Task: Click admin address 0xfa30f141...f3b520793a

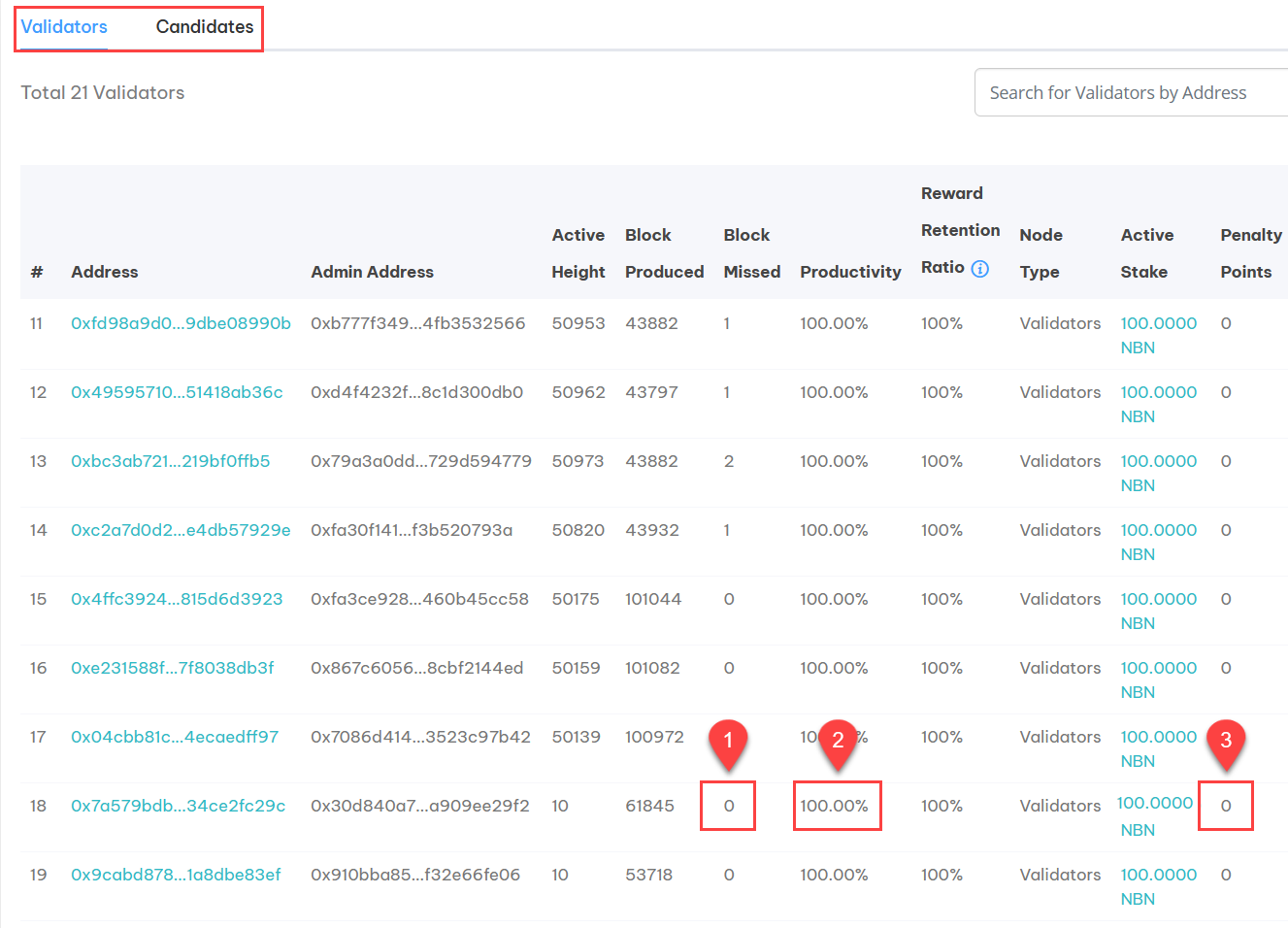Action: pos(412,530)
